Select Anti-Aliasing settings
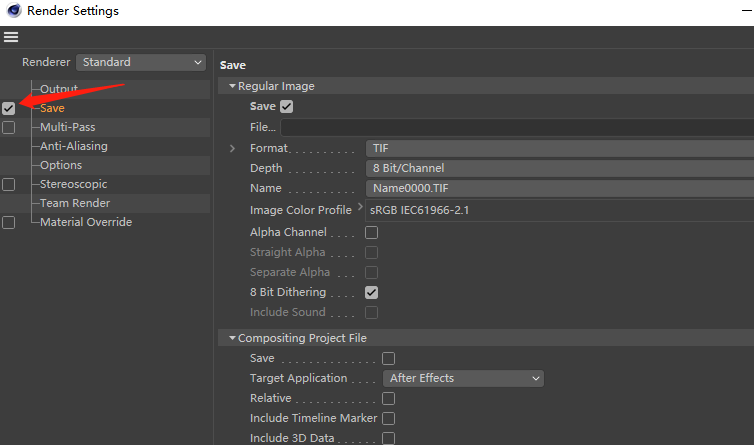Viewport: 754px width, 445px height. [x=73, y=146]
